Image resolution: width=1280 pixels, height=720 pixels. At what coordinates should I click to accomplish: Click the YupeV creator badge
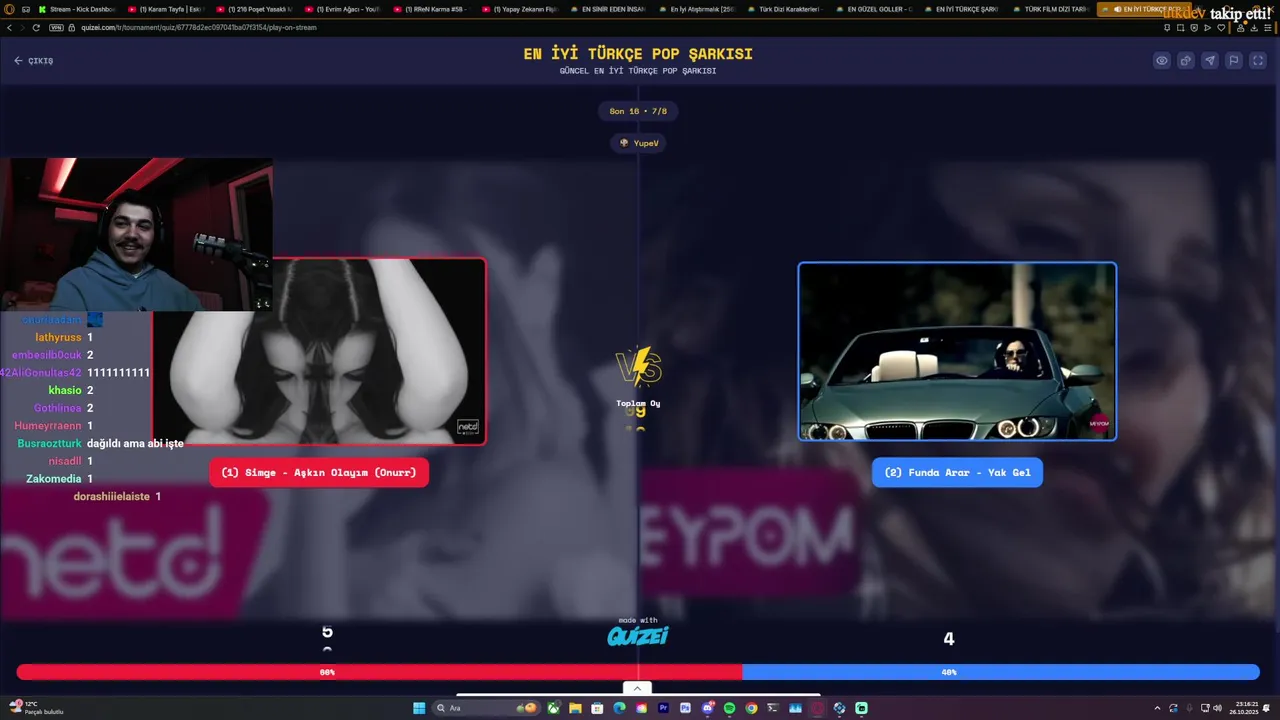(639, 143)
